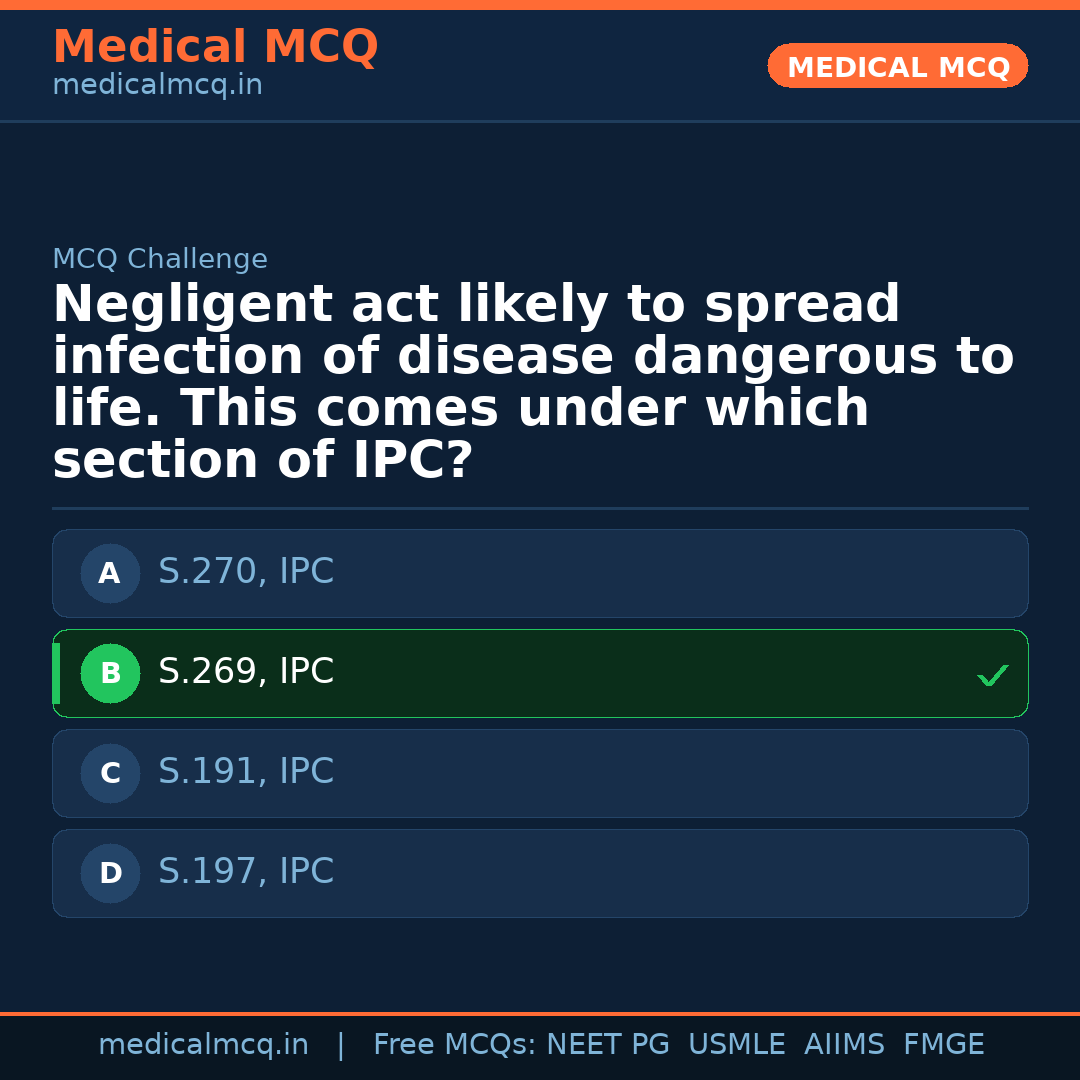Click the green checkmark on option B
The height and width of the screenshot is (1080, 1080).
pyautogui.click(x=992, y=676)
